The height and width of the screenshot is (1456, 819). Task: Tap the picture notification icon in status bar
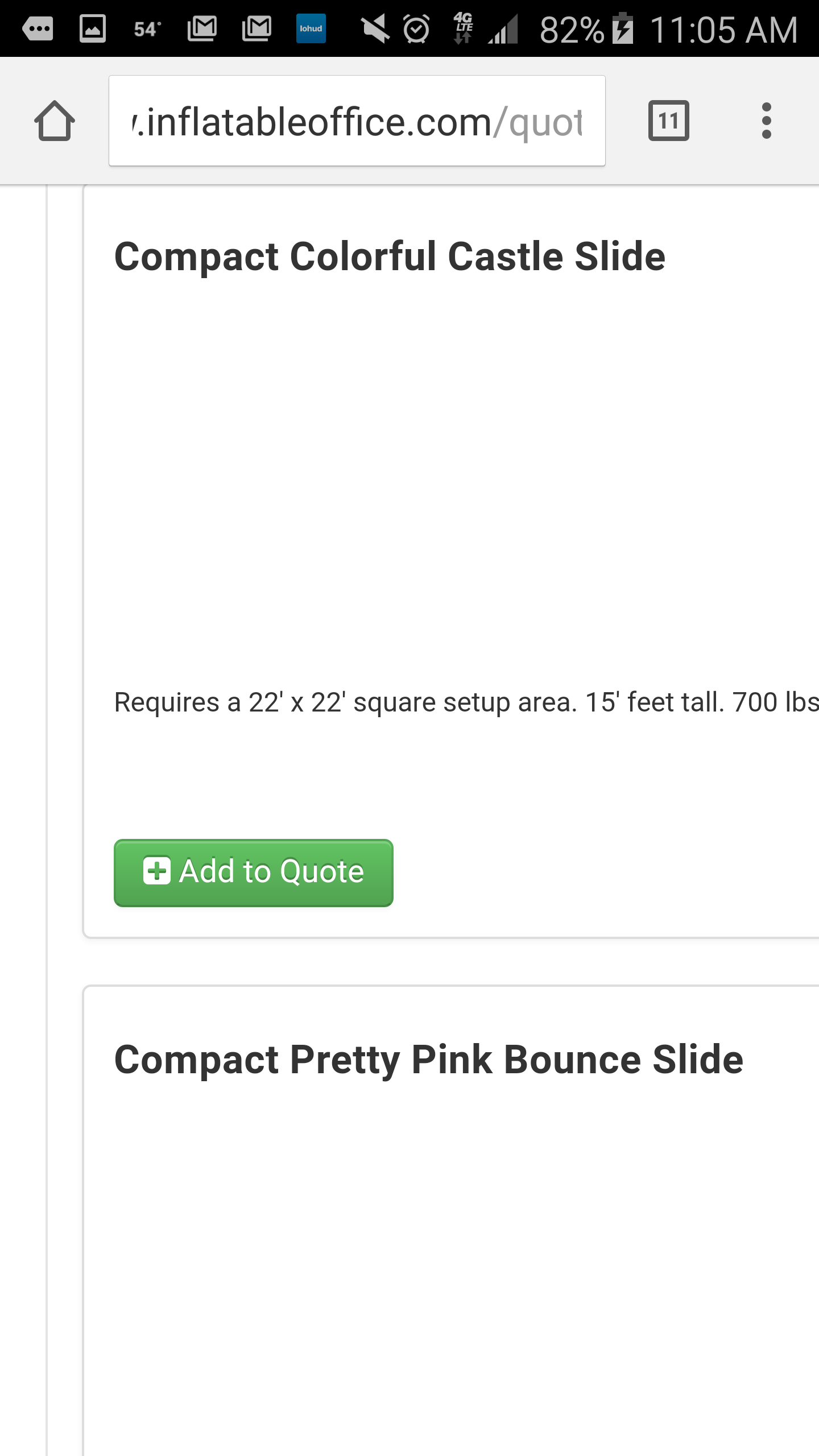[93, 28]
